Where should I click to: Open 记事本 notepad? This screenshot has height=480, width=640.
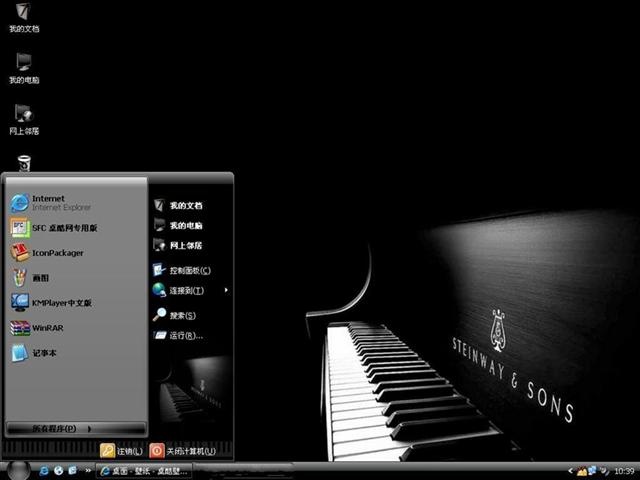(33, 353)
